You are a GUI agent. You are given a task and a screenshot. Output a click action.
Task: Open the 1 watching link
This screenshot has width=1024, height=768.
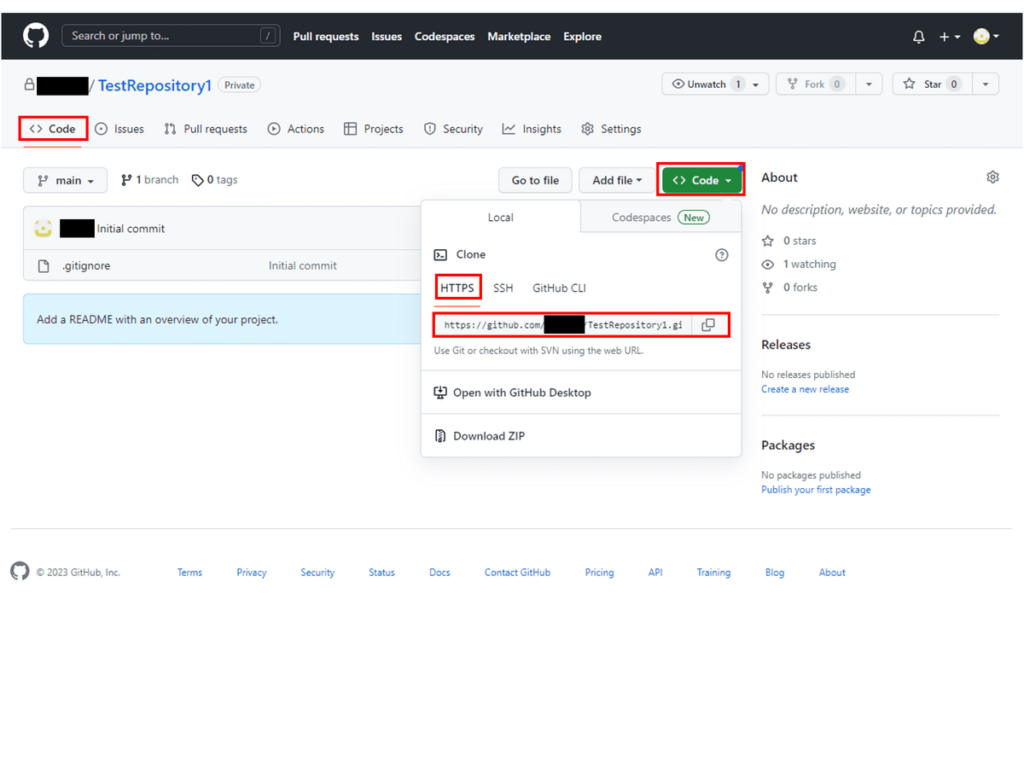point(799,264)
